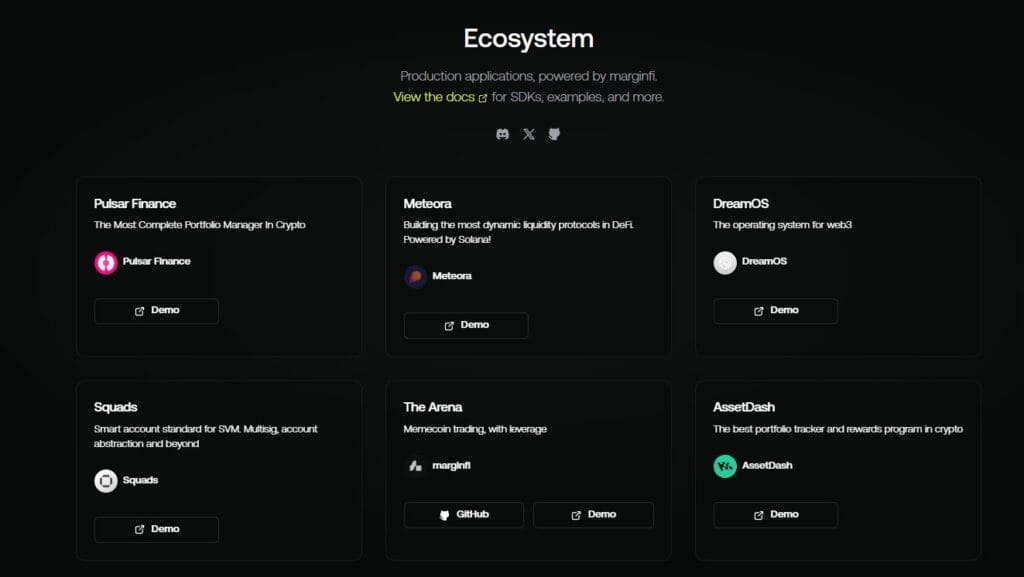
Task: Open the Discord social icon
Action: pos(503,134)
